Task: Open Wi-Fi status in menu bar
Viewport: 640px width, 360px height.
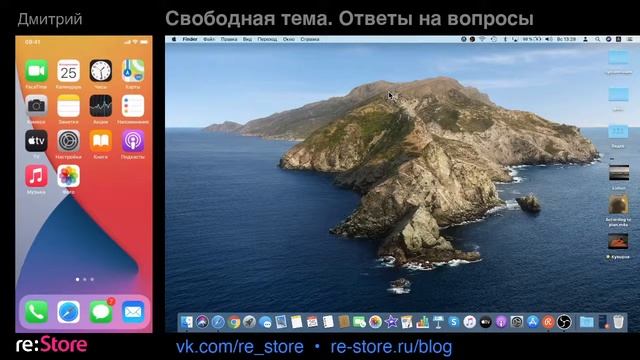Action: (482, 39)
